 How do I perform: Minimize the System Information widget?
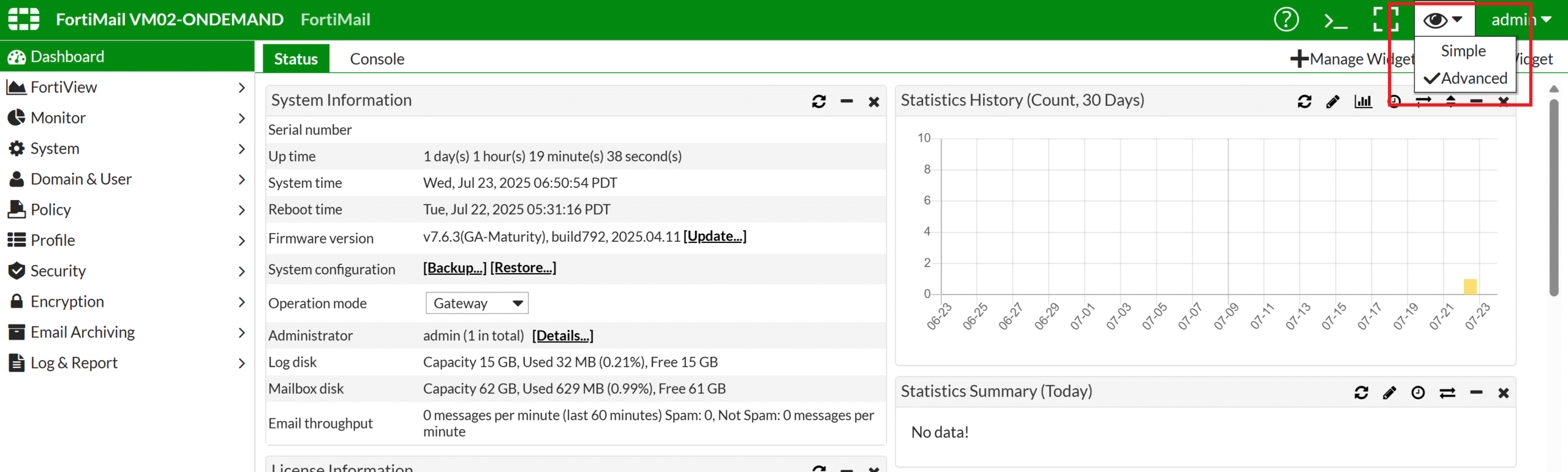pyautogui.click(x=846, y=102)
